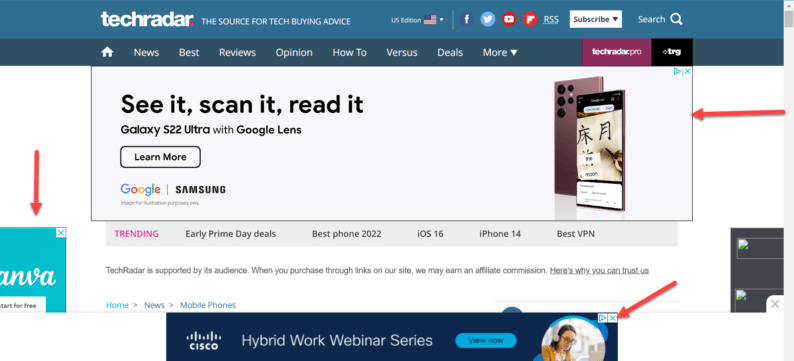Screen dimensions: 794x361
Task: Go to Opinion section
Action: 294,52
